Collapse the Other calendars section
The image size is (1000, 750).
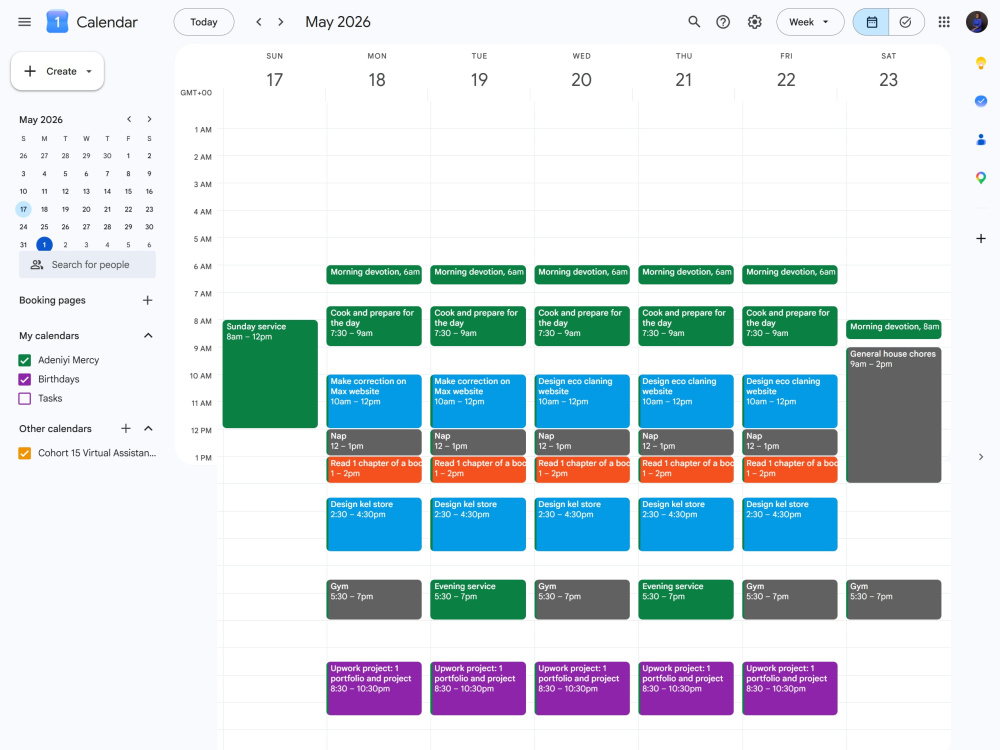click(x=148, y=429)
